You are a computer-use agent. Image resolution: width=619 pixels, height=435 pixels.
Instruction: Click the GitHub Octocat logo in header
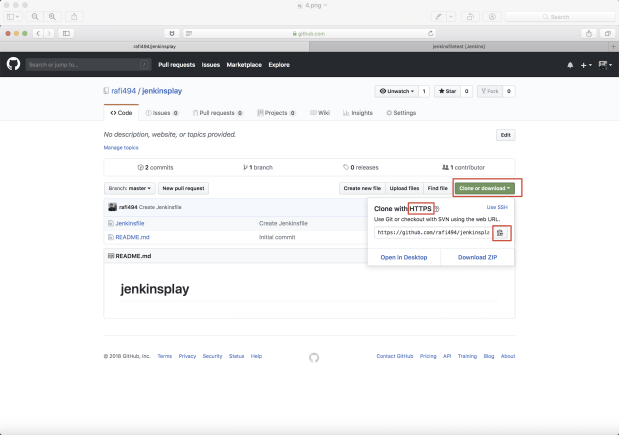click(13, 64)
